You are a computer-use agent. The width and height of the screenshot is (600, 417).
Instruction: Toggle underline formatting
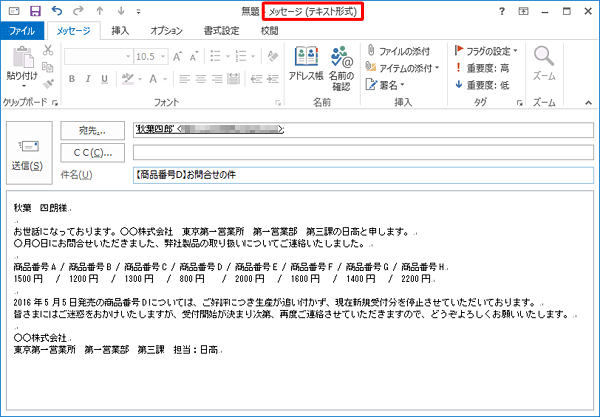pyautogui.click(x=104, y=79)
